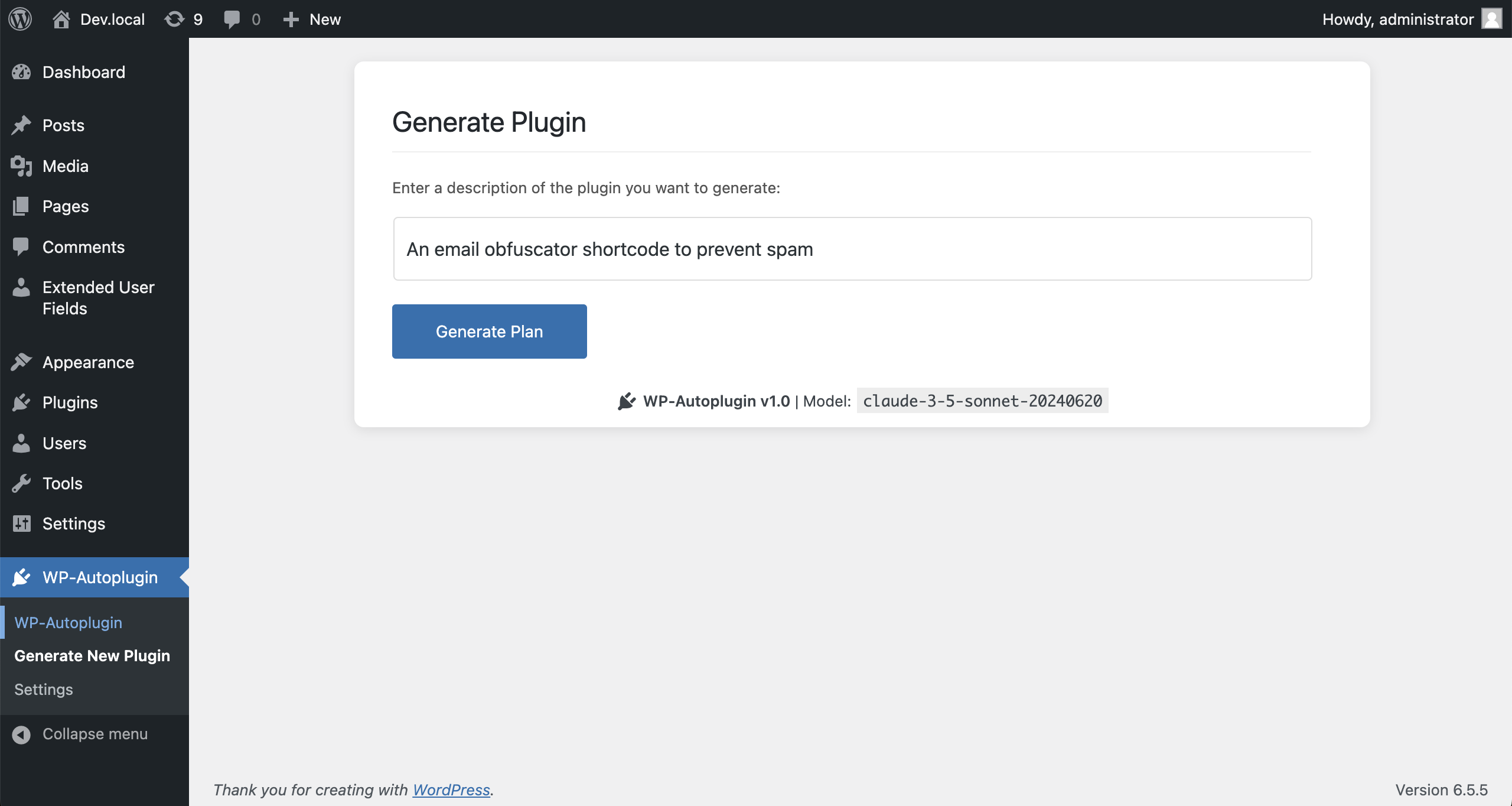Click the plugin description input field

pyautogui.click(x=852, y=249)
